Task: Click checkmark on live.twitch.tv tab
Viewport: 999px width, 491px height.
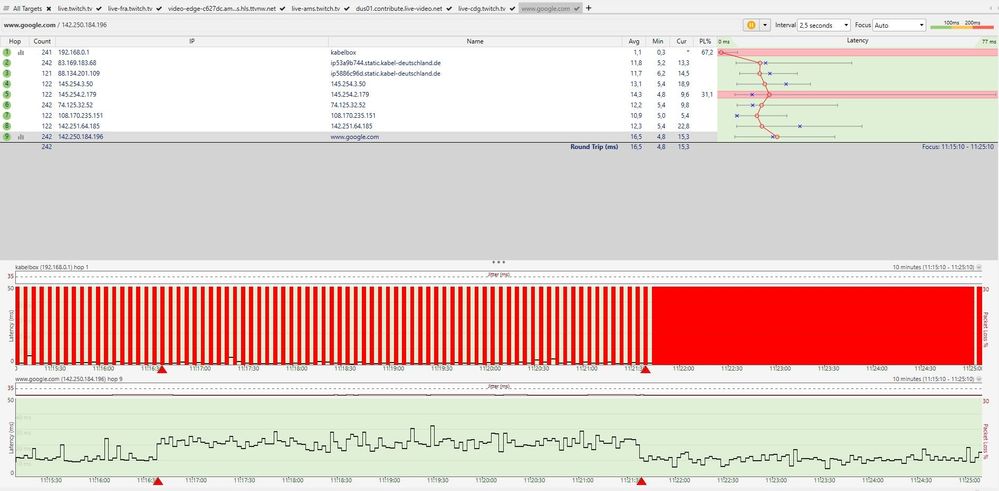Action: (100, 8)
